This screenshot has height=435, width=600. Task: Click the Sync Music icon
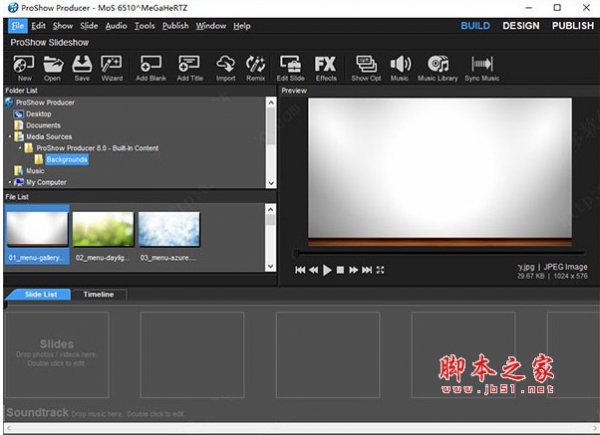tap(482, 66)
